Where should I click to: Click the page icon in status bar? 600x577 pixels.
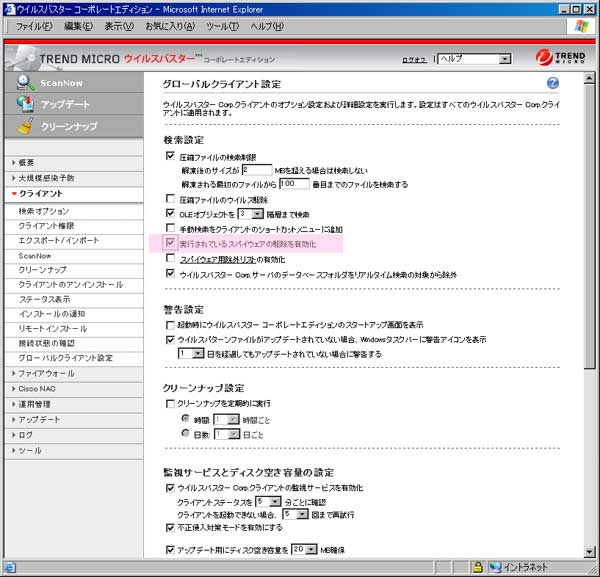(10, 567)
